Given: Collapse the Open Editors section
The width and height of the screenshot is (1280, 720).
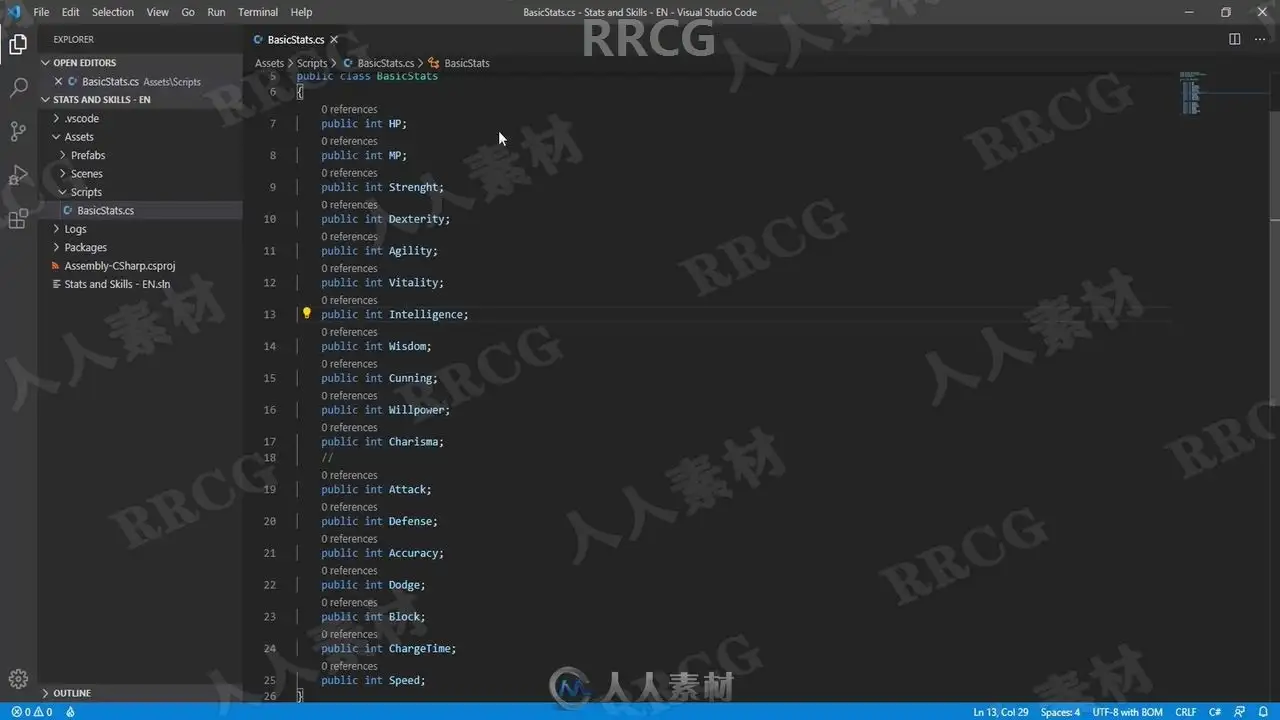Looking at the screenshot, I should (84, 62).
